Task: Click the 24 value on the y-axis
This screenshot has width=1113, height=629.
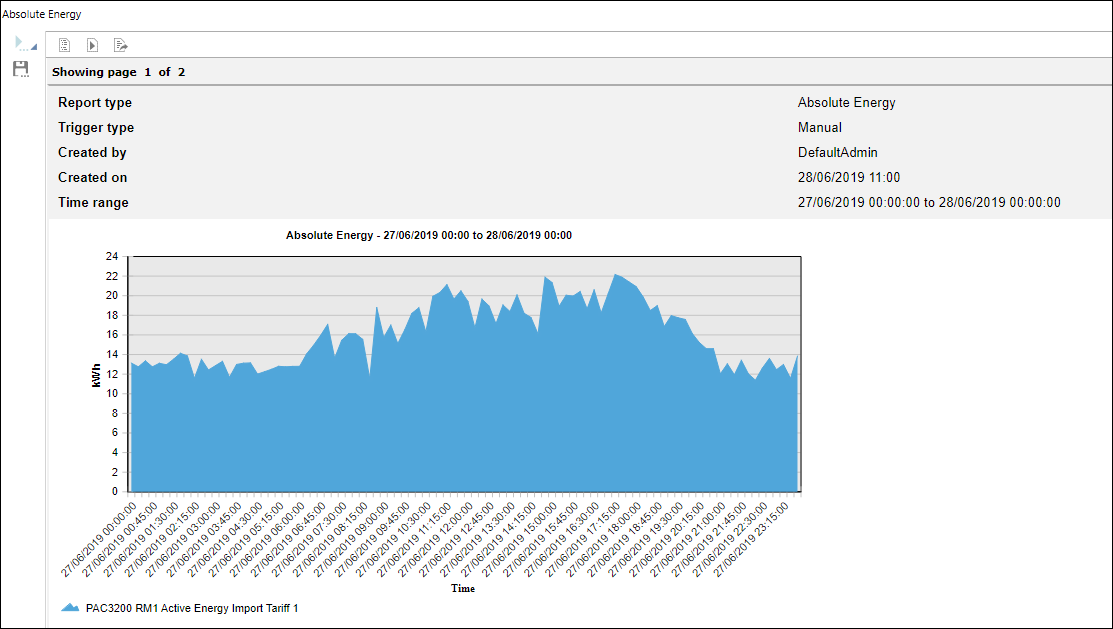Action: coord(112,256)
